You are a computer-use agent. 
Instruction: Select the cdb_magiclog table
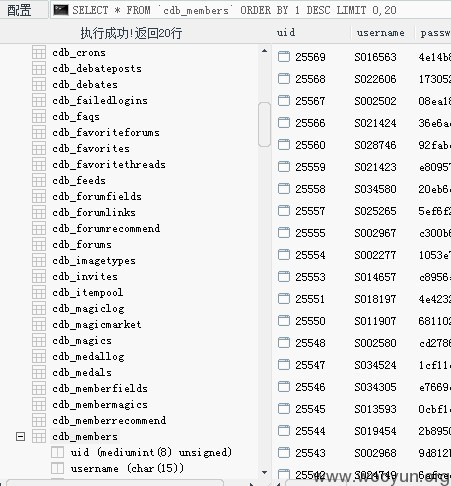coord(88,309)
